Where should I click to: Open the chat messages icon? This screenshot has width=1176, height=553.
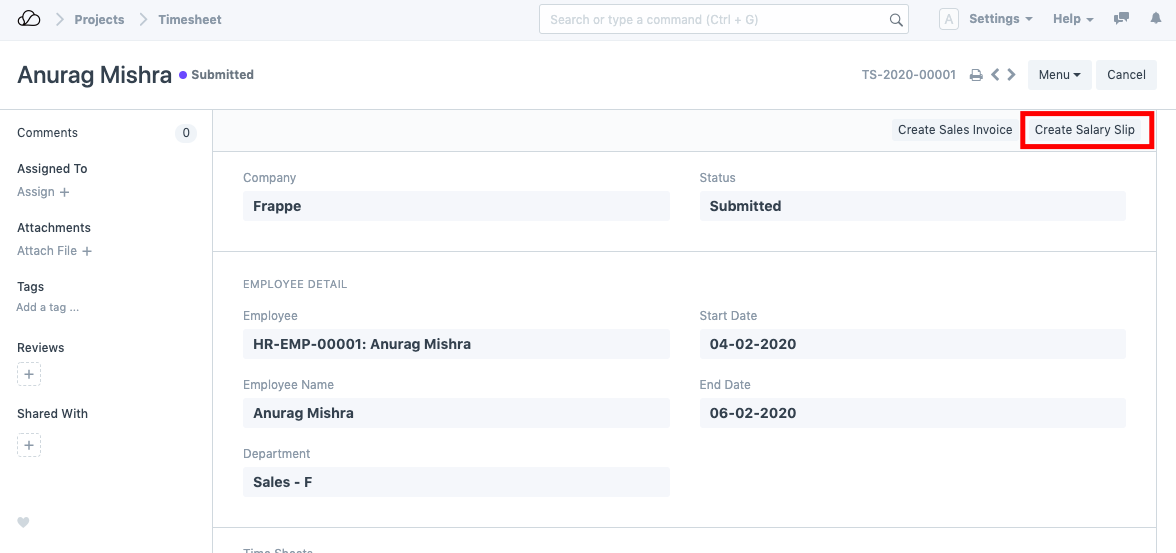tap(1122, 19)
